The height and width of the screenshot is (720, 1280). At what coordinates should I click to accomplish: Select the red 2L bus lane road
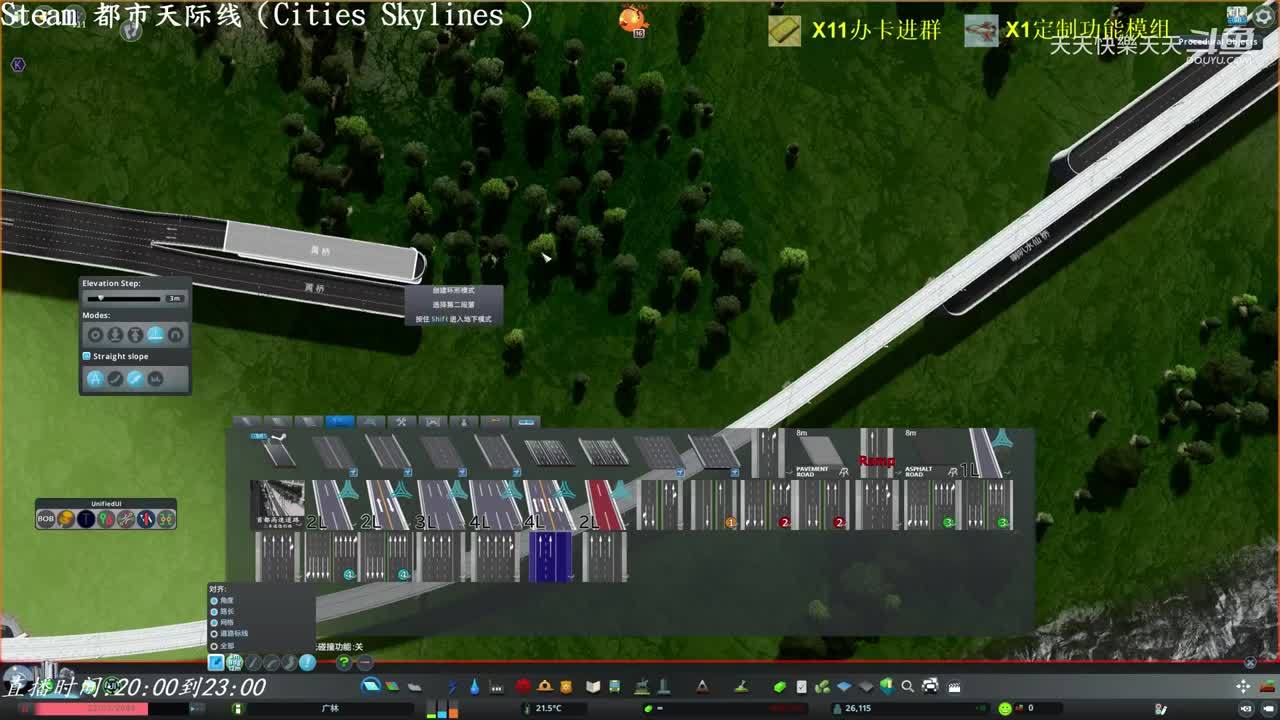point(603,505)
